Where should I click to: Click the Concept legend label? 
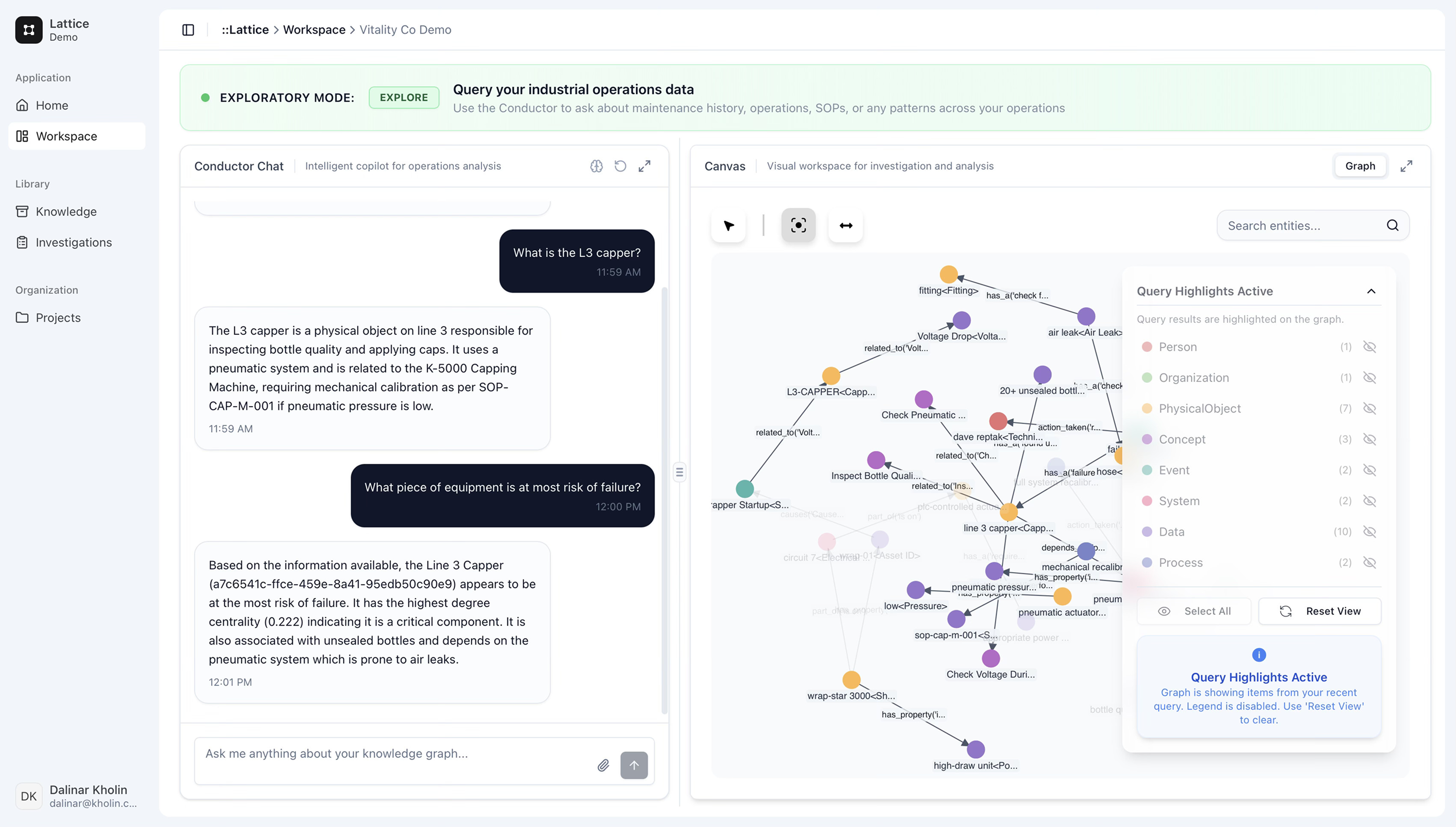pos(1182,439)
